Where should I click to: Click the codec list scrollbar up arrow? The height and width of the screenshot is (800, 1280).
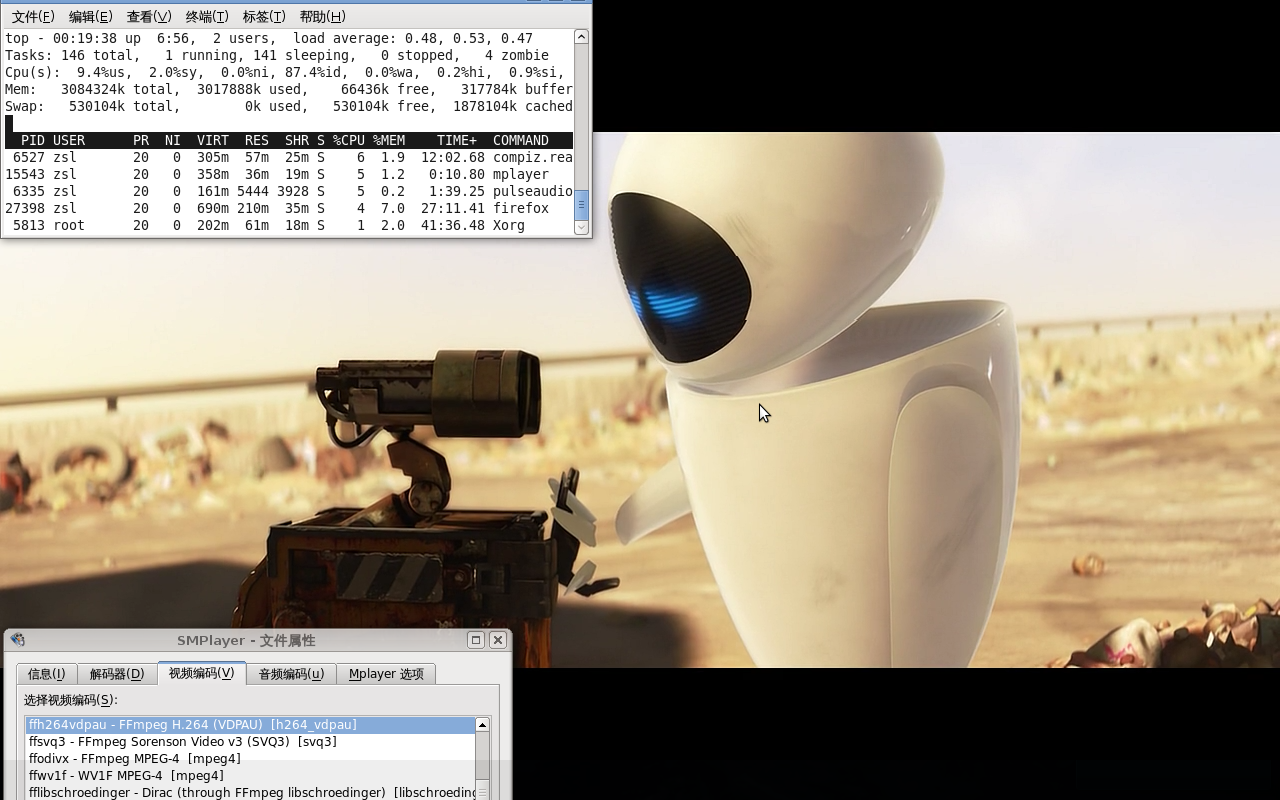click(x=482, y=724)
